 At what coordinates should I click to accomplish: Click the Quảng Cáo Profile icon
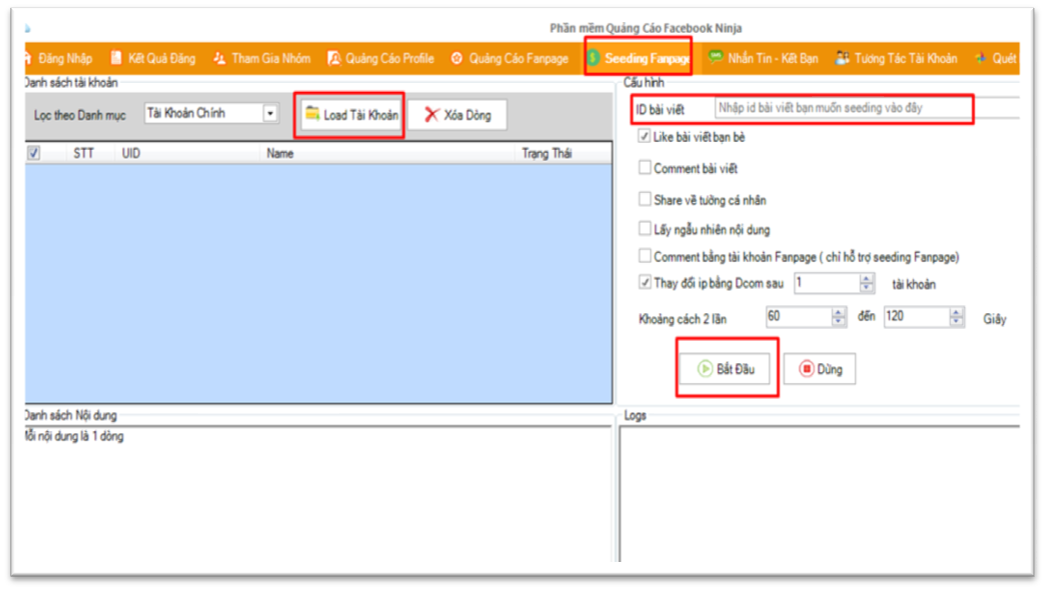(x=334, y=59)
